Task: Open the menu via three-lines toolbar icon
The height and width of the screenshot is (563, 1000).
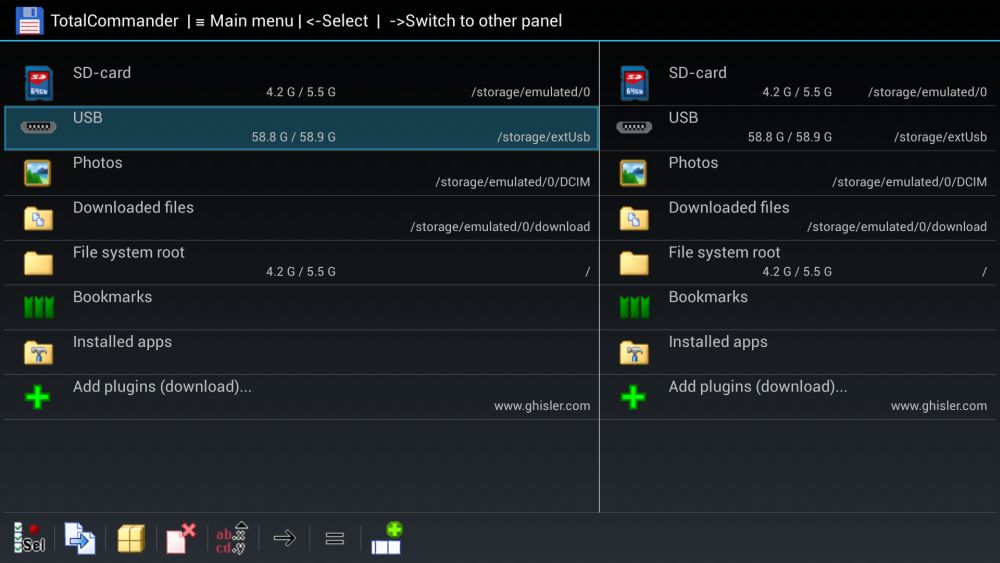Action: pos(335,539)
